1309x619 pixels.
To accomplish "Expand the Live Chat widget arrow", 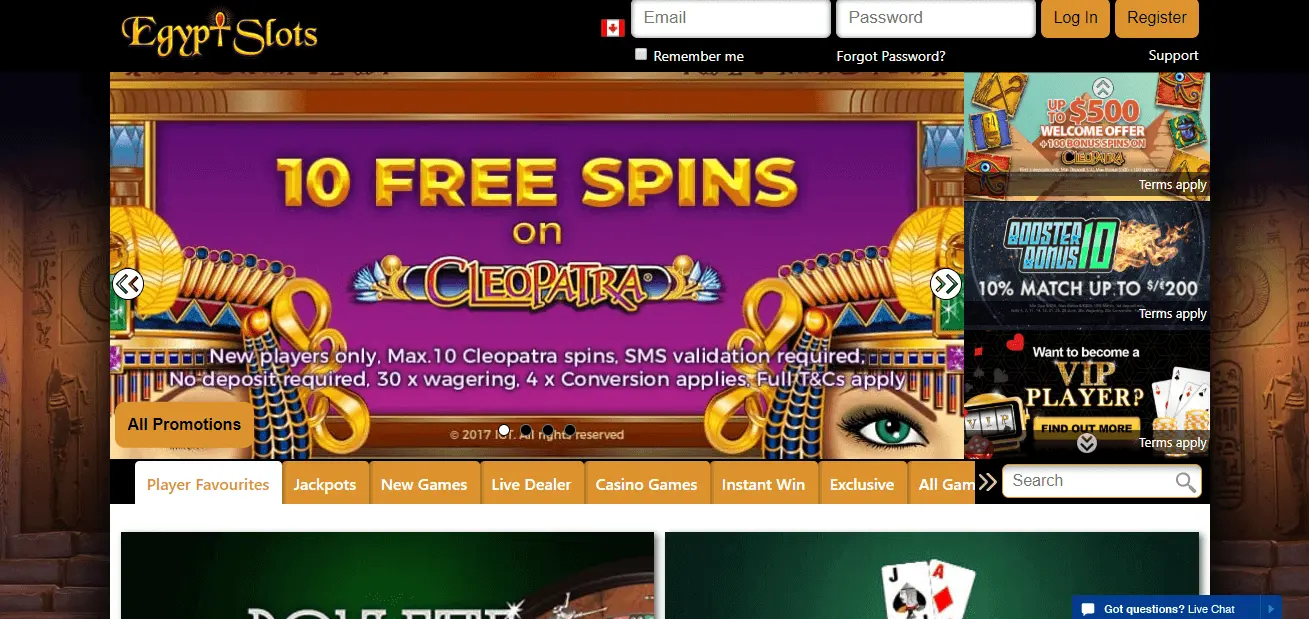I will pos(1271,608).
